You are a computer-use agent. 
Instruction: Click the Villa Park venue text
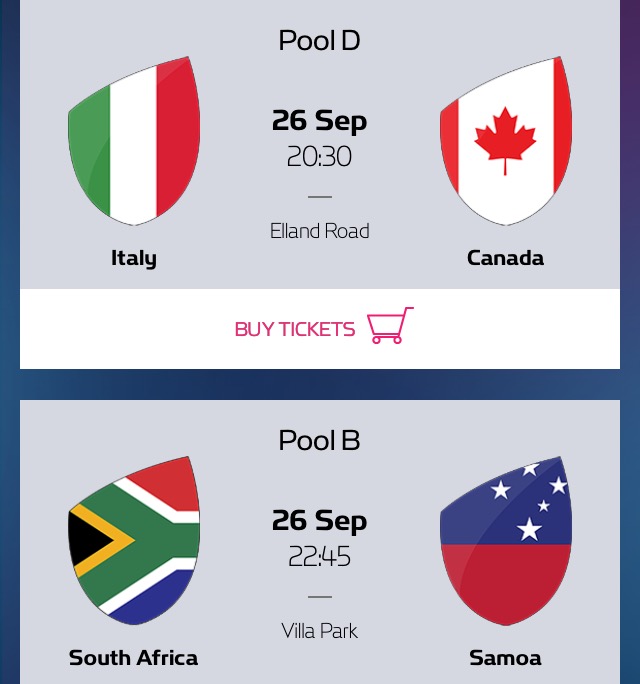[320, 631]
